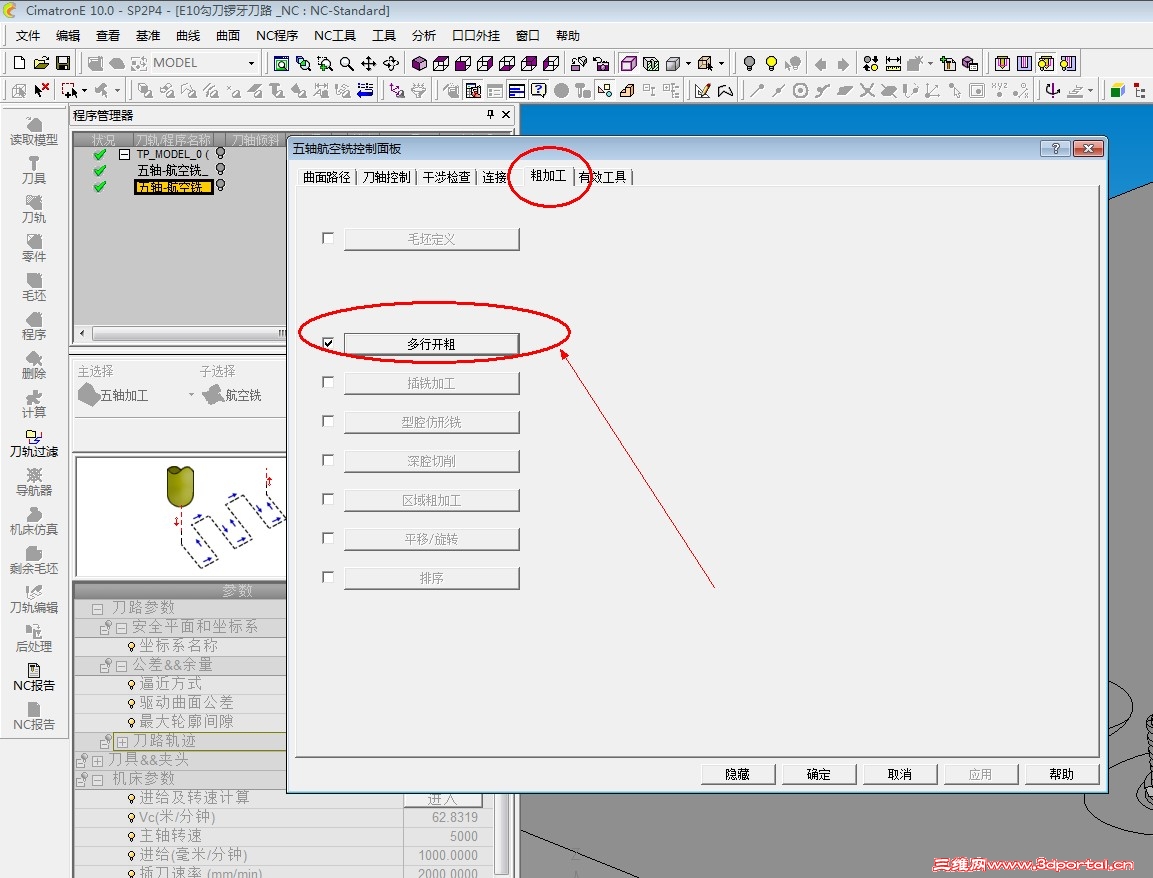This screenshot has height=878, width=1153.
Task: Click the Zoom magnifier icon
Action: (346, 64)
